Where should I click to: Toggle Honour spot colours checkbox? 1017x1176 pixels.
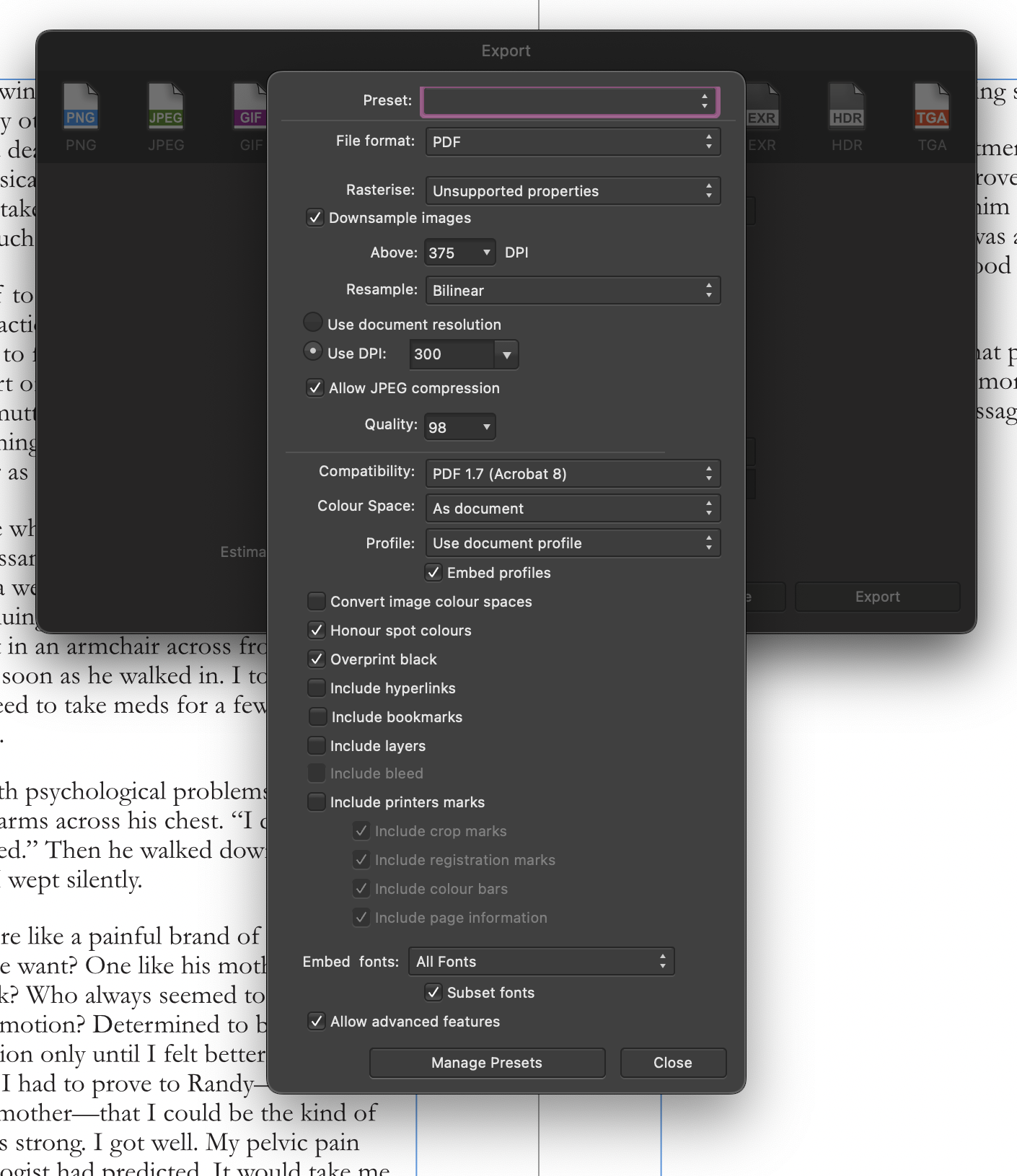(x=316, y=631)
